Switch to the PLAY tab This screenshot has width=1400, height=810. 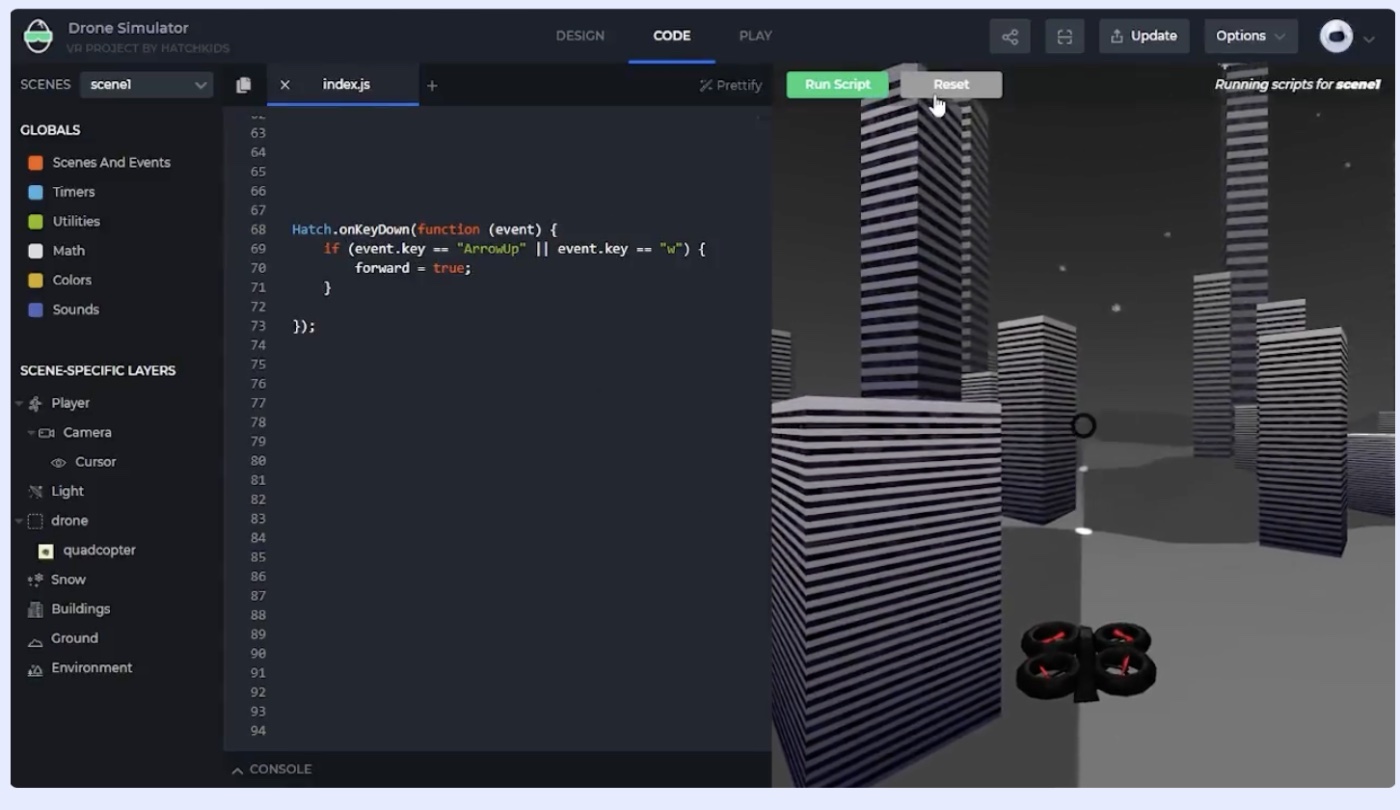755,36
